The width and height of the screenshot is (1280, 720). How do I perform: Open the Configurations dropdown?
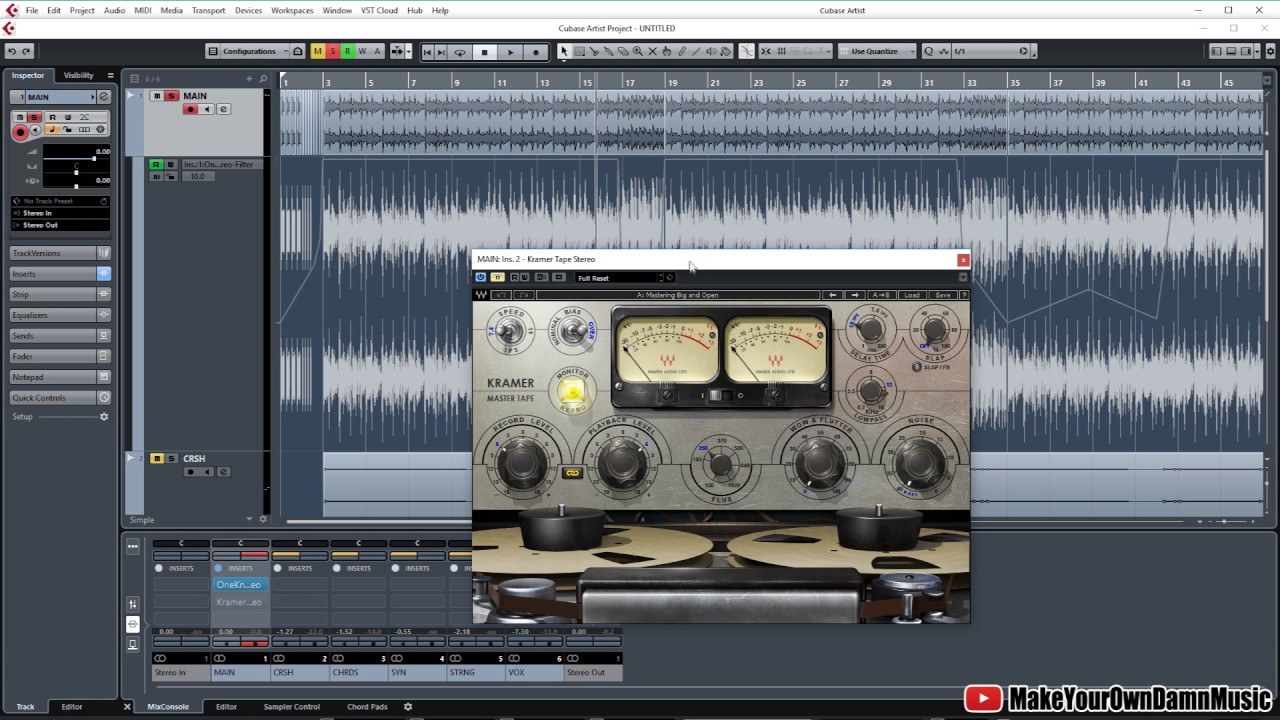pos(247,51)
